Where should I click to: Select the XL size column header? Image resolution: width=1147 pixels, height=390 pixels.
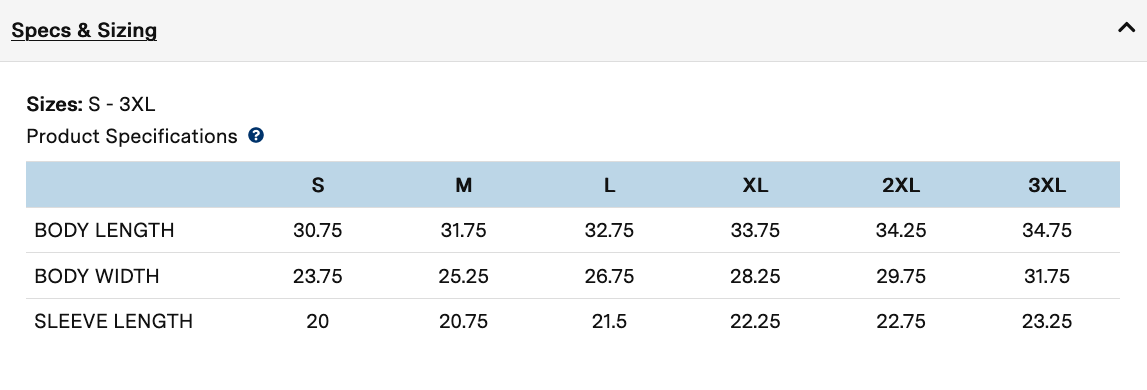[755, 185]
